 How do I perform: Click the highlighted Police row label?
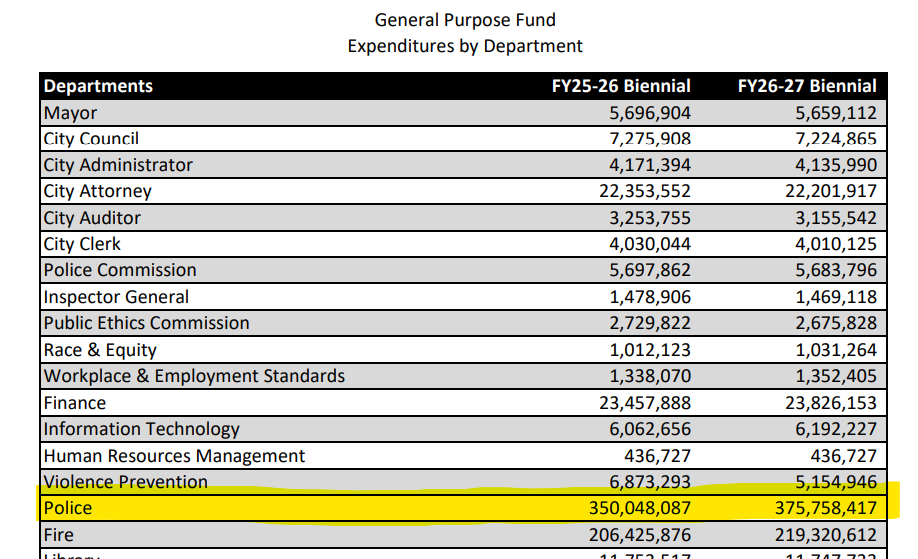[67, 508]
